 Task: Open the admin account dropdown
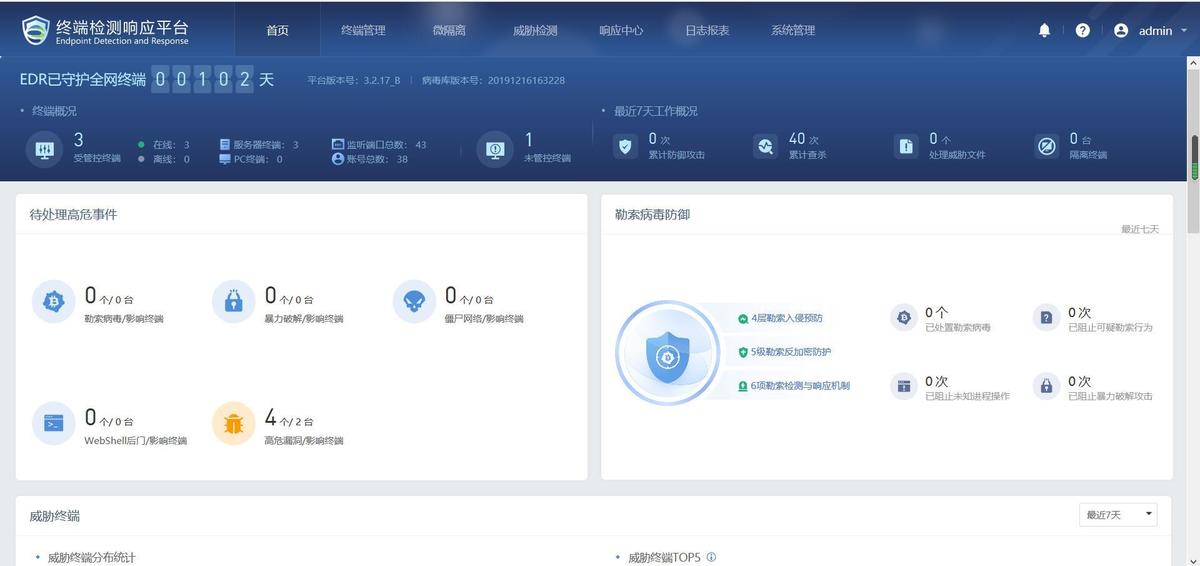coord(1150,31)
